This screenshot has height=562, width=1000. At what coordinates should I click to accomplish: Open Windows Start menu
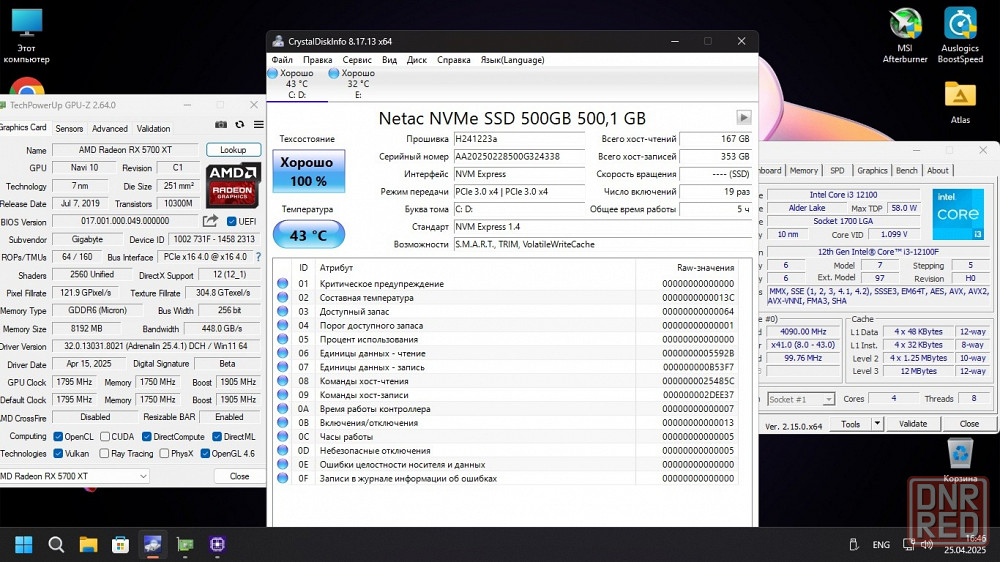(x=24, y=544)
